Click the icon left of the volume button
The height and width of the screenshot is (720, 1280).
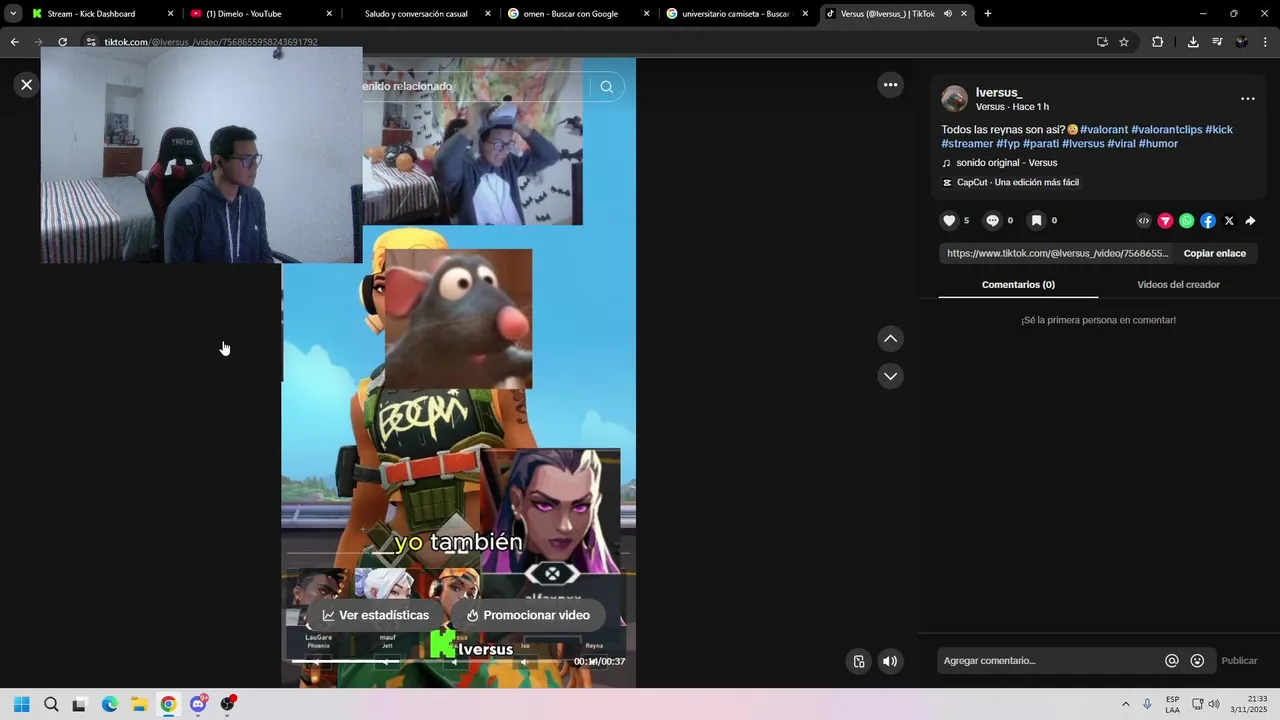click(x=858, y=661)
